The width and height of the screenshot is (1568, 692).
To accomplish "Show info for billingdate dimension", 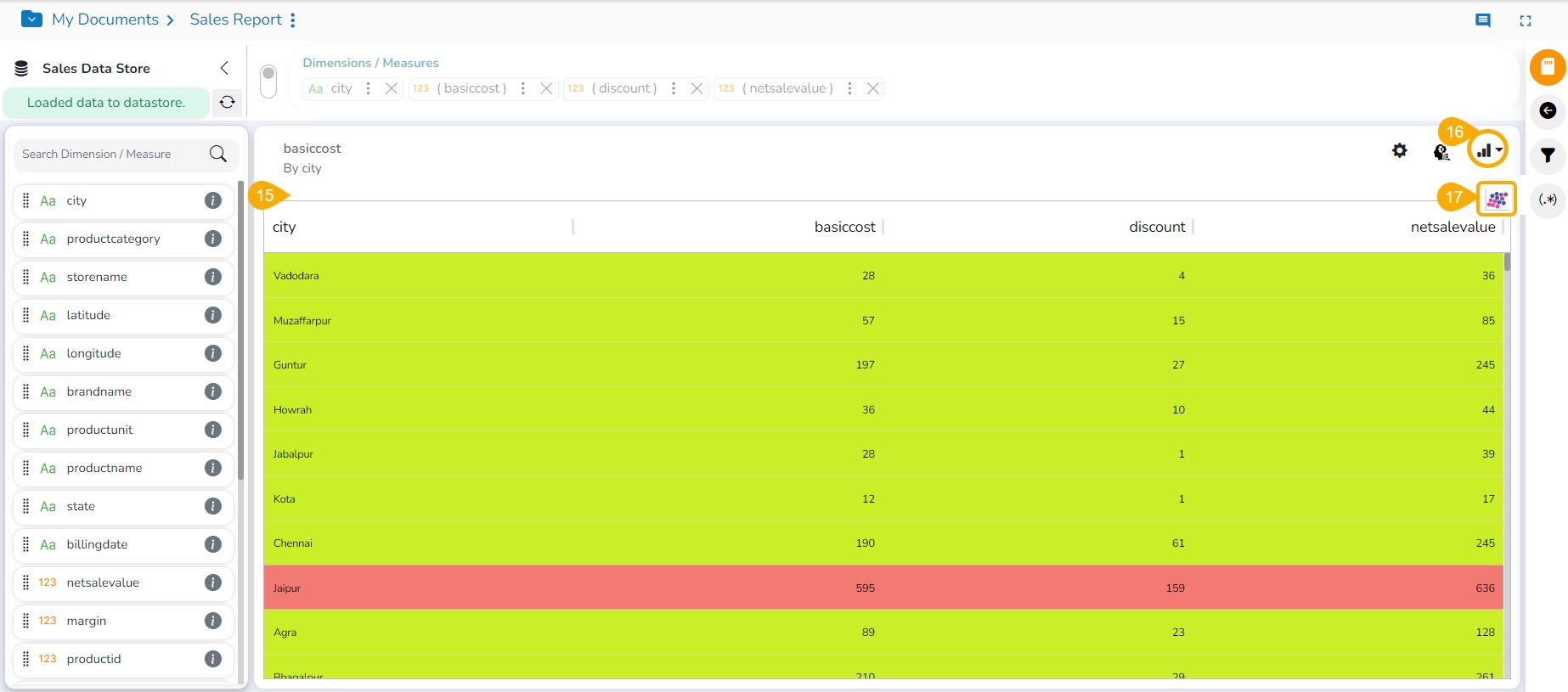I will [213, 544].
